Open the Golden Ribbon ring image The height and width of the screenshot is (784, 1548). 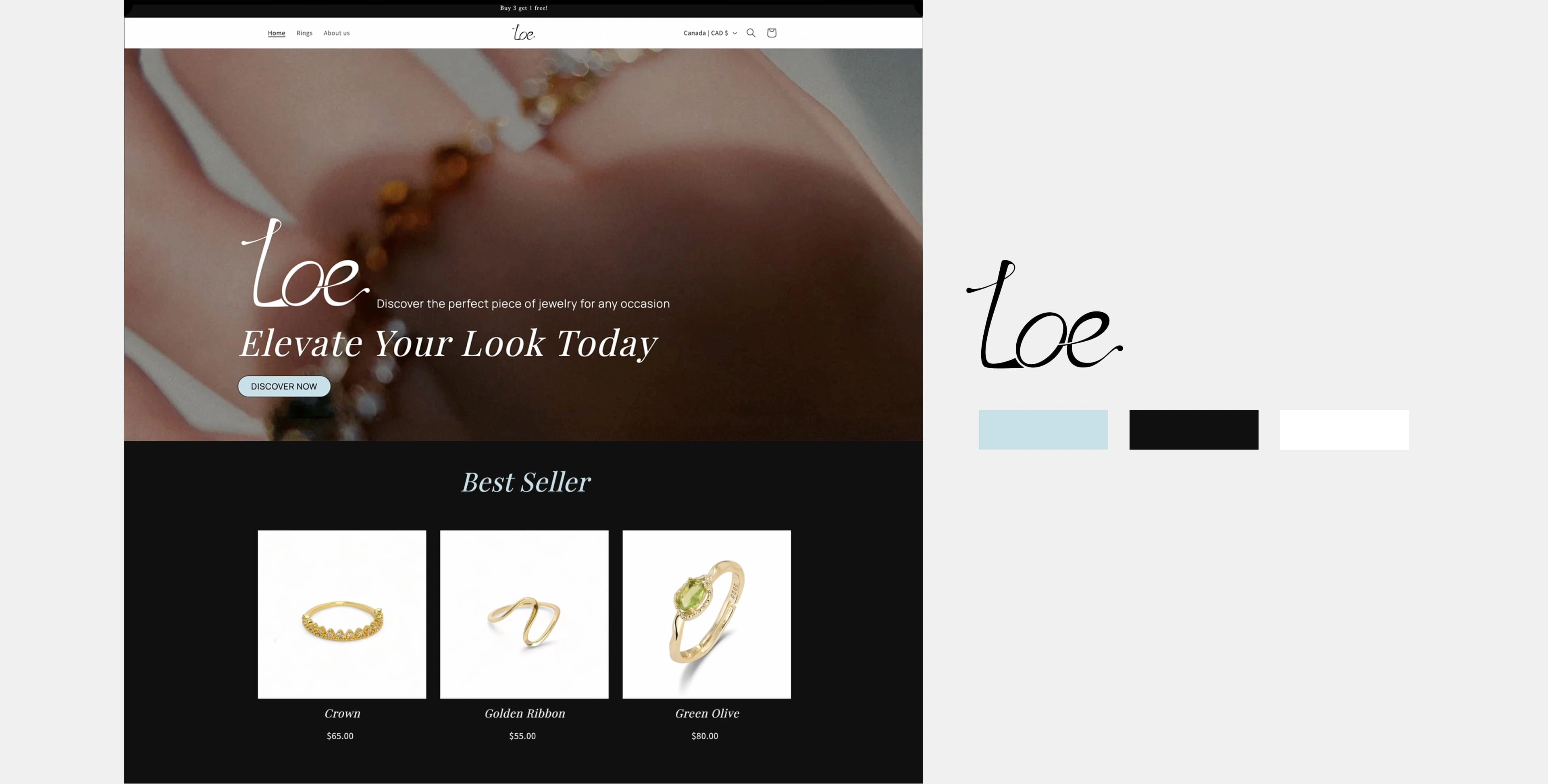(524, 614)
